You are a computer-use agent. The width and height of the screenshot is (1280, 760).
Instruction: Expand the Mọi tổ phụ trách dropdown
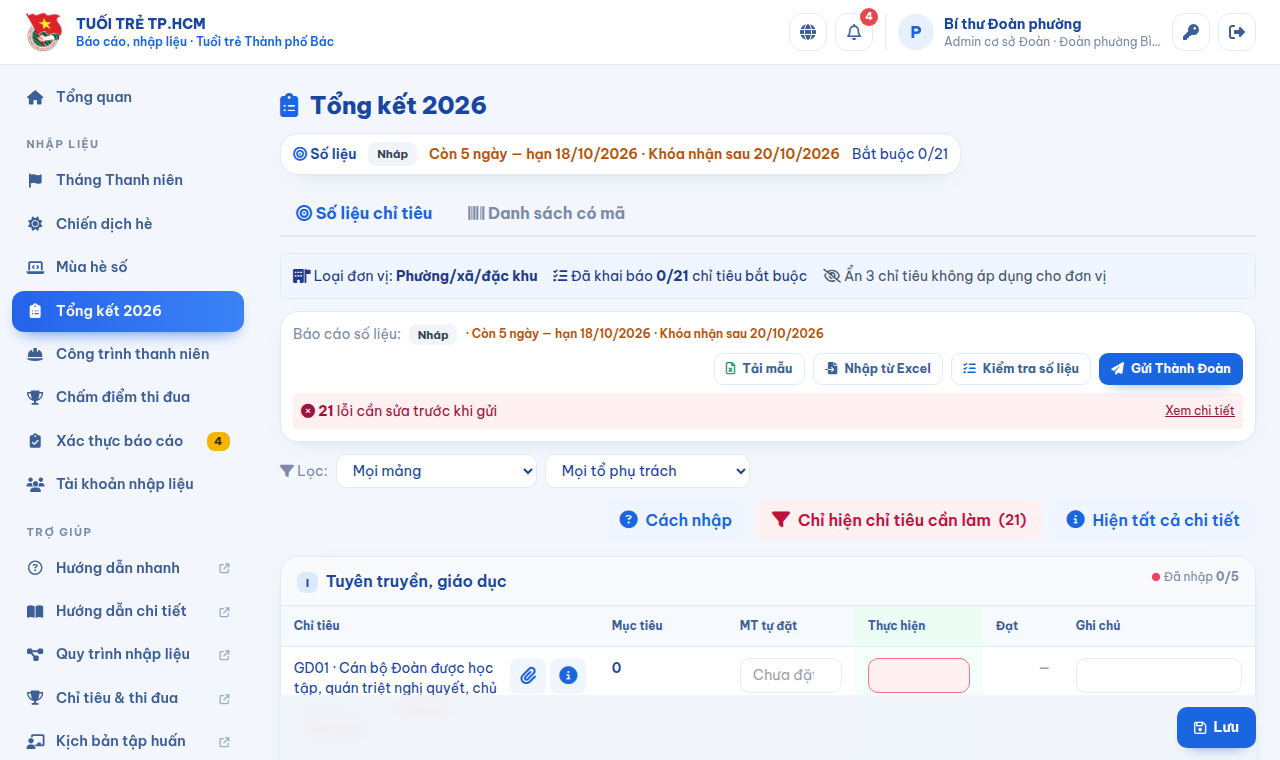tap(647, 471)
